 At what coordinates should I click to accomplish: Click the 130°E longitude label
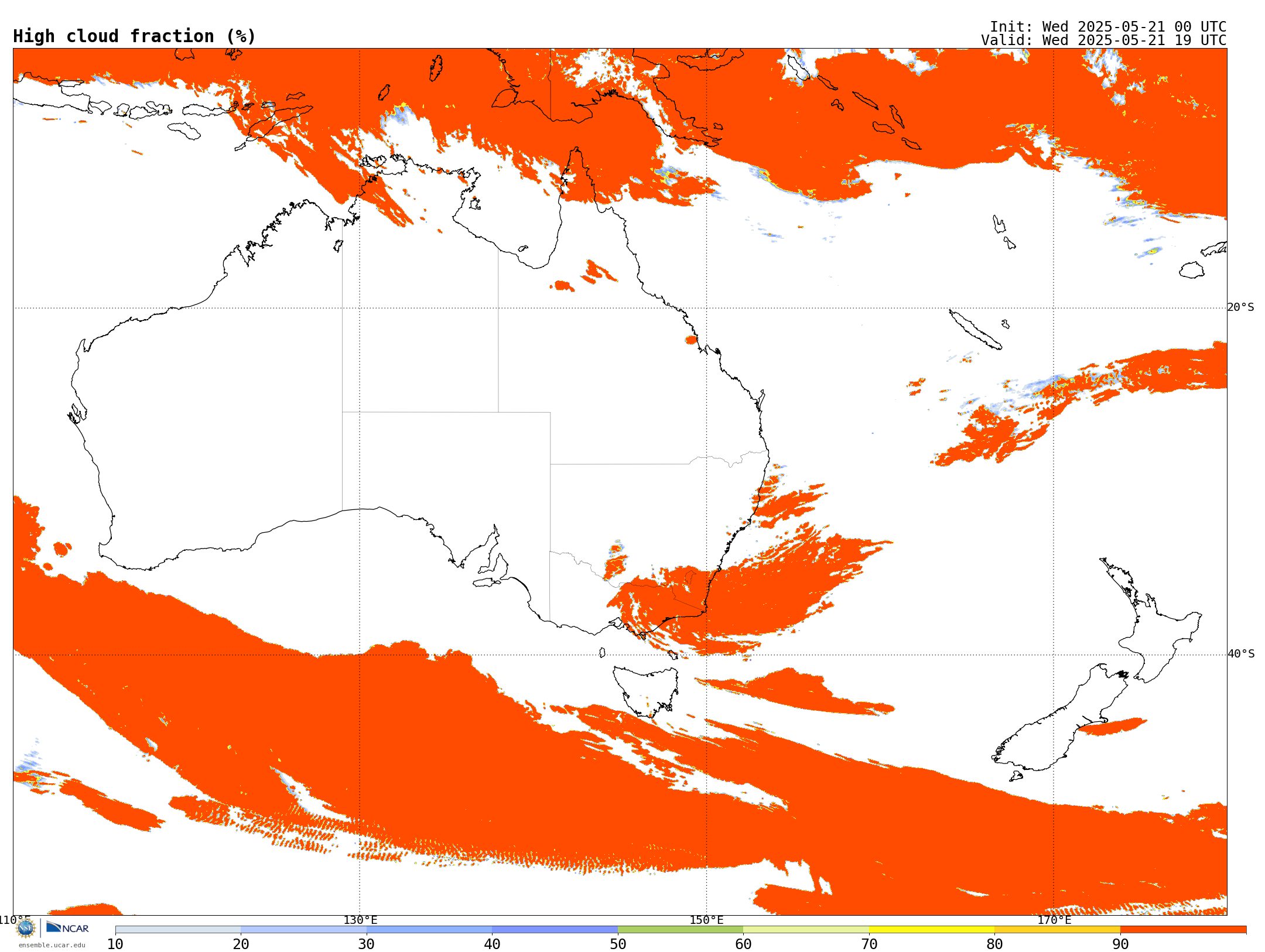[x=360, y=920]
